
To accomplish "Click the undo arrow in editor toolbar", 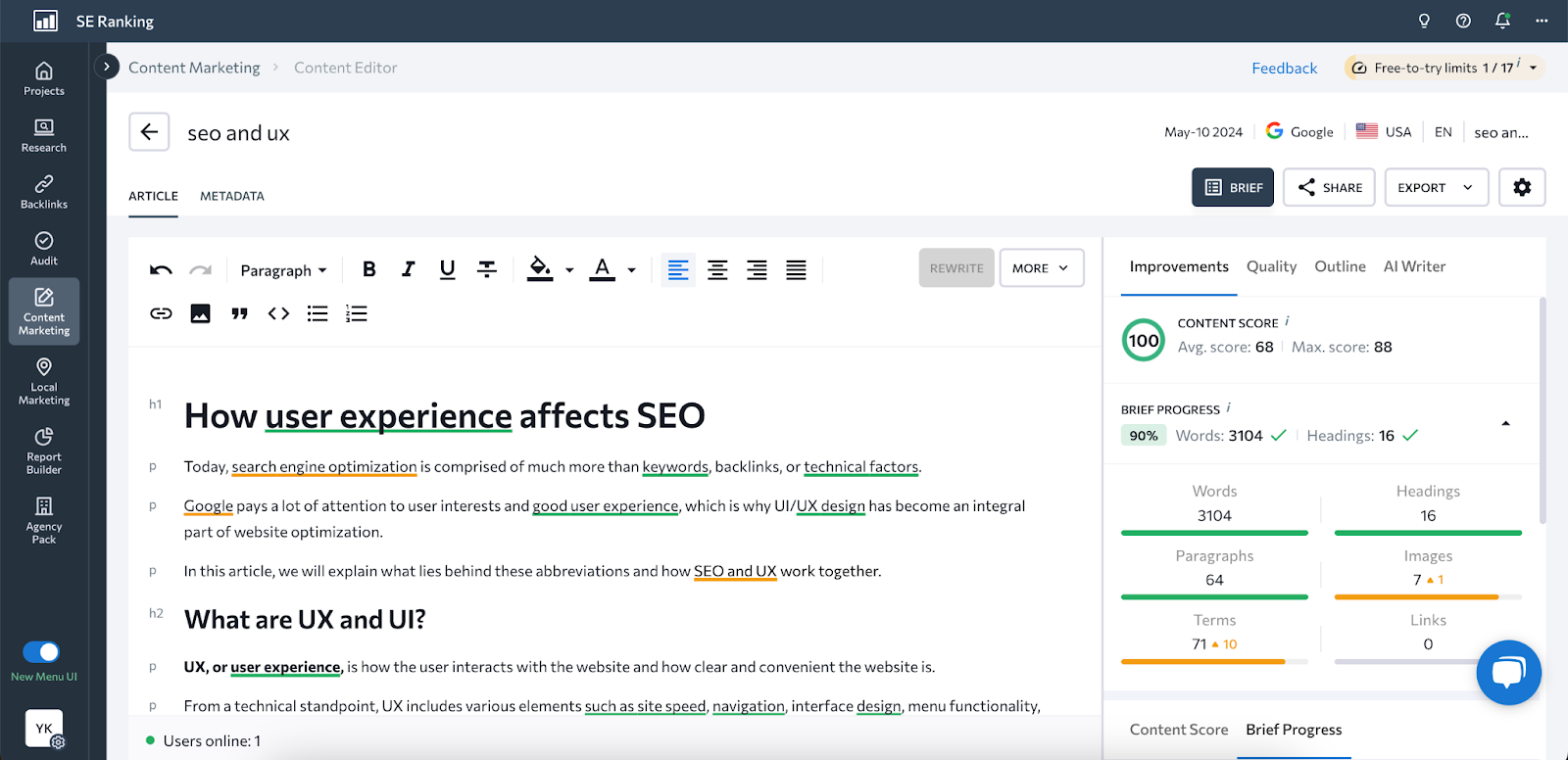I will (x=161, y=270).
